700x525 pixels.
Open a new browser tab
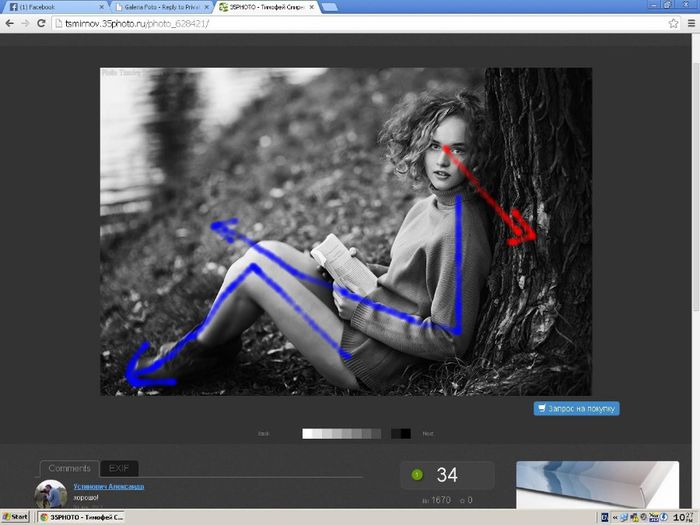pyautogui.click(x=329, y=7)
